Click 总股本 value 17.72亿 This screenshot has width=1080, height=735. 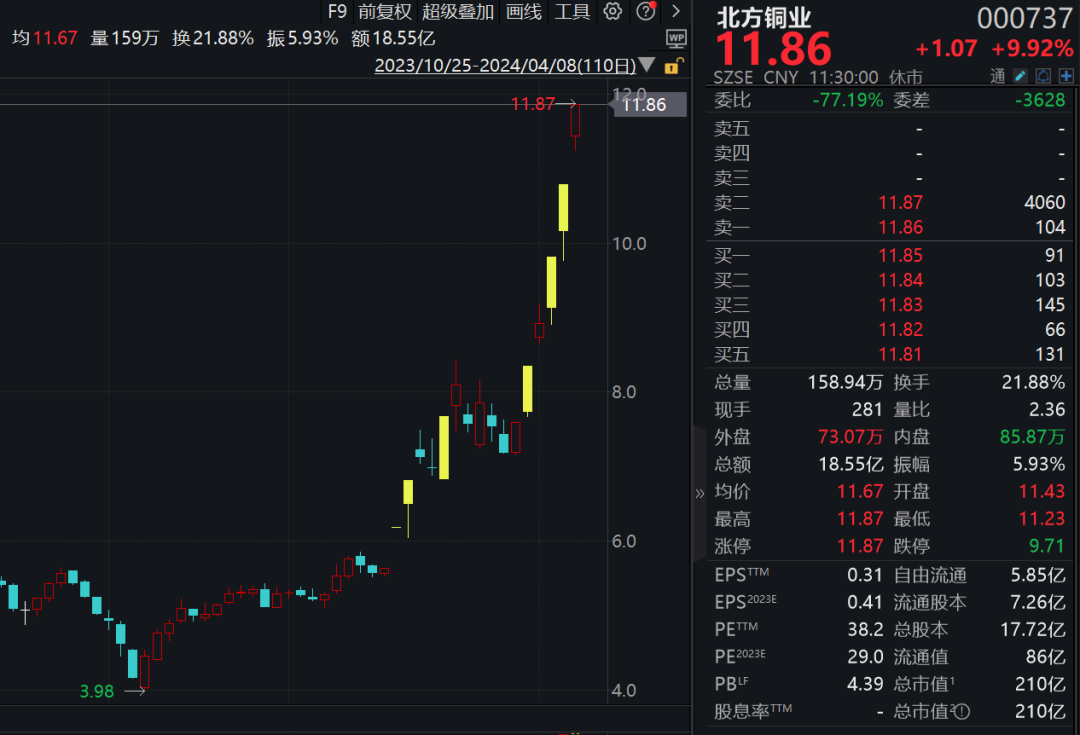pos(1032,630)
